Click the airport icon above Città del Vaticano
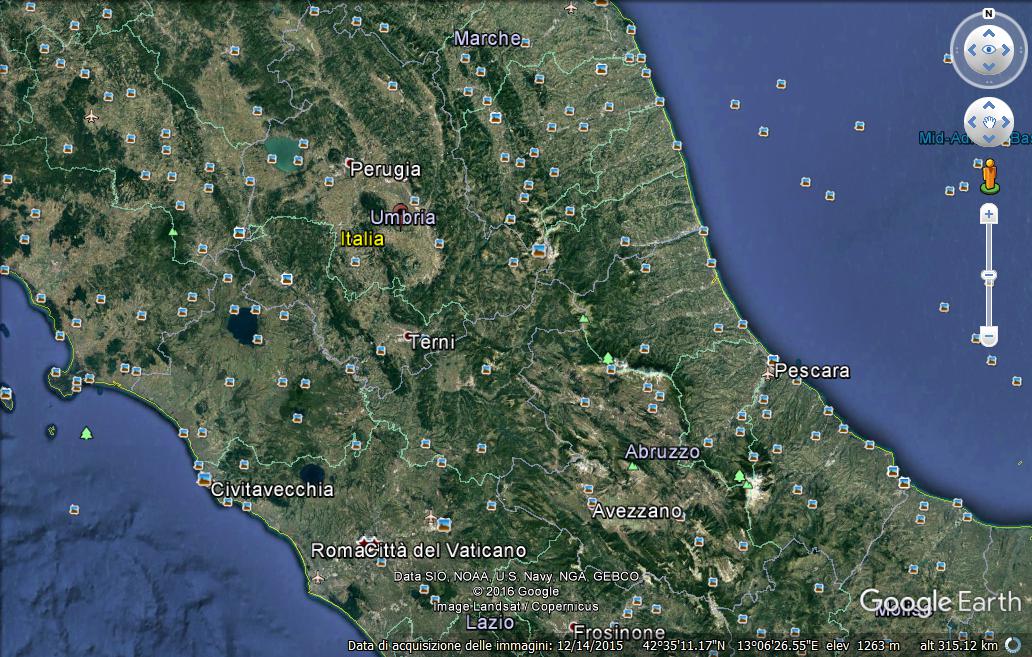Image resolution: width=1032 pixels, height=657 pixels. pyautogui.click(x=431, y=518)
